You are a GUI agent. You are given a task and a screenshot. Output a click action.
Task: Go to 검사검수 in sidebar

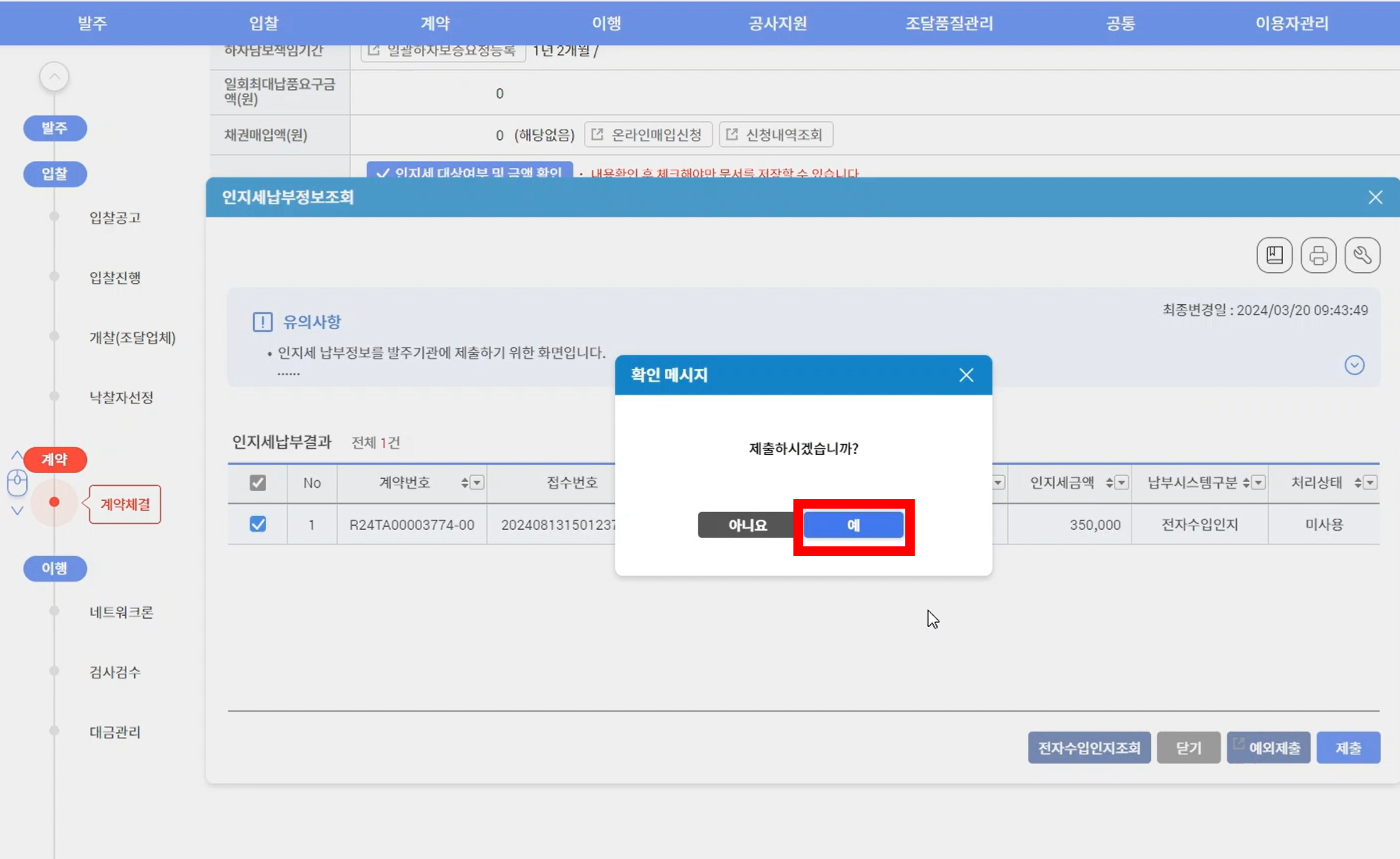pos(115,672)
